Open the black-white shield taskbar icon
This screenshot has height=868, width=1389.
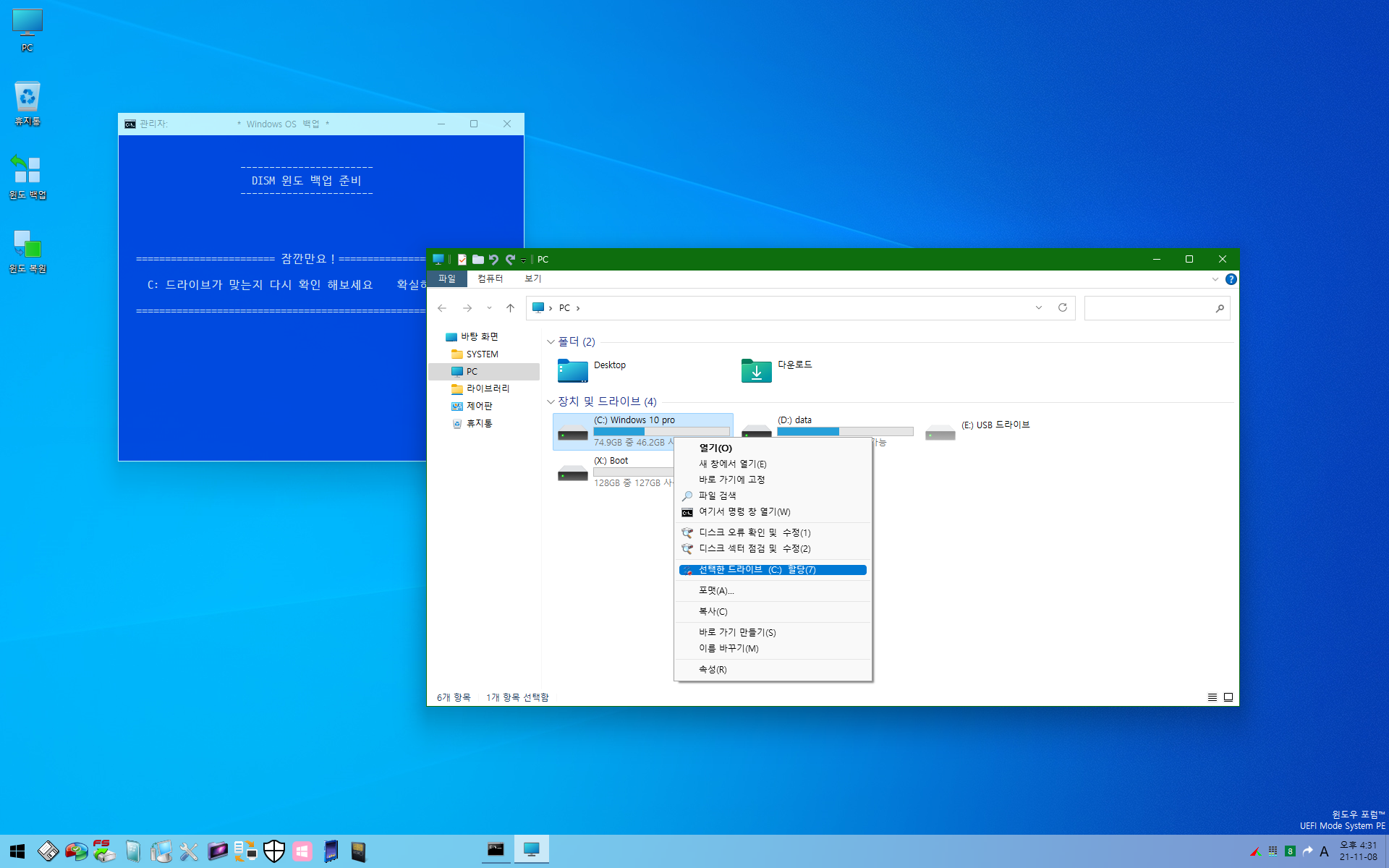pos(274,851)
